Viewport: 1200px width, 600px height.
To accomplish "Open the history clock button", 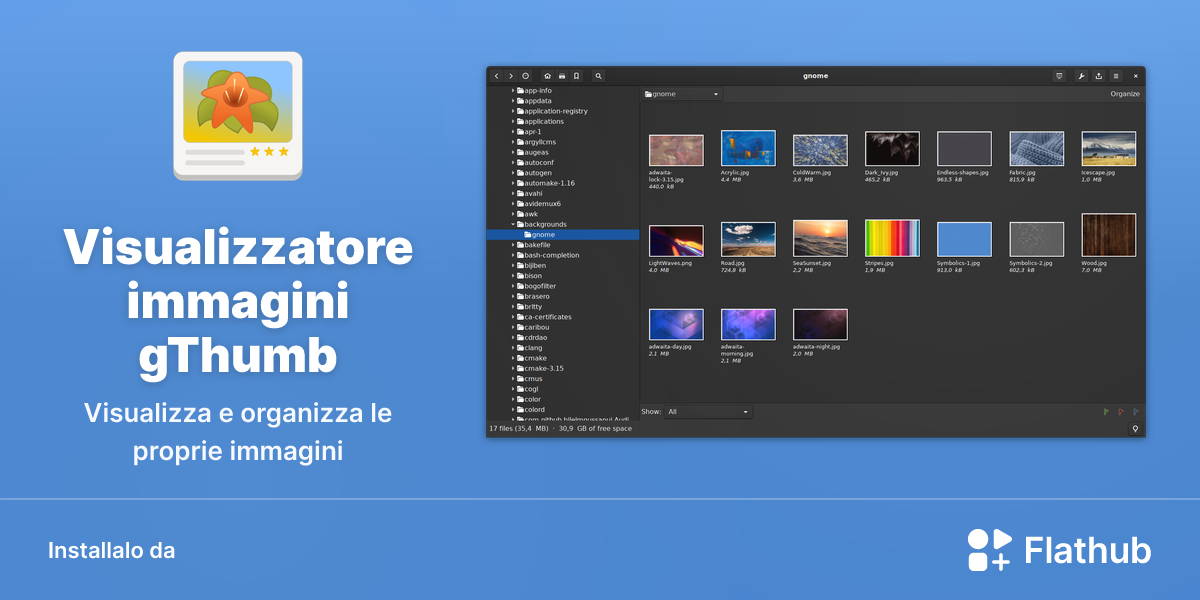I will pos(525,76).
